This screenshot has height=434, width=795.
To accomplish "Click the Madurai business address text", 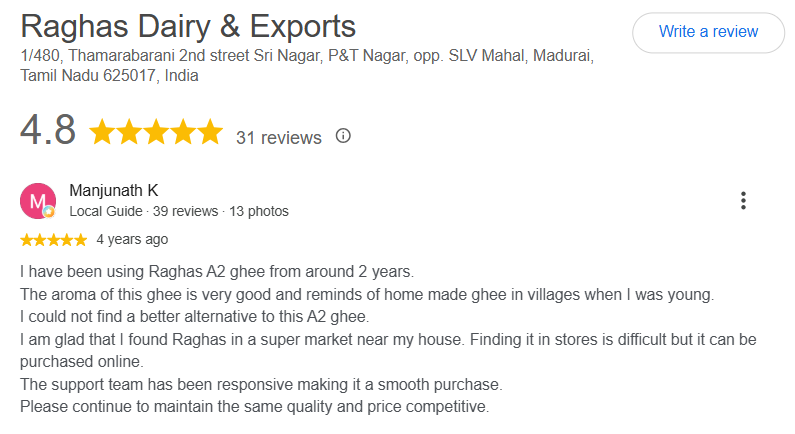I will pos(307,65).
